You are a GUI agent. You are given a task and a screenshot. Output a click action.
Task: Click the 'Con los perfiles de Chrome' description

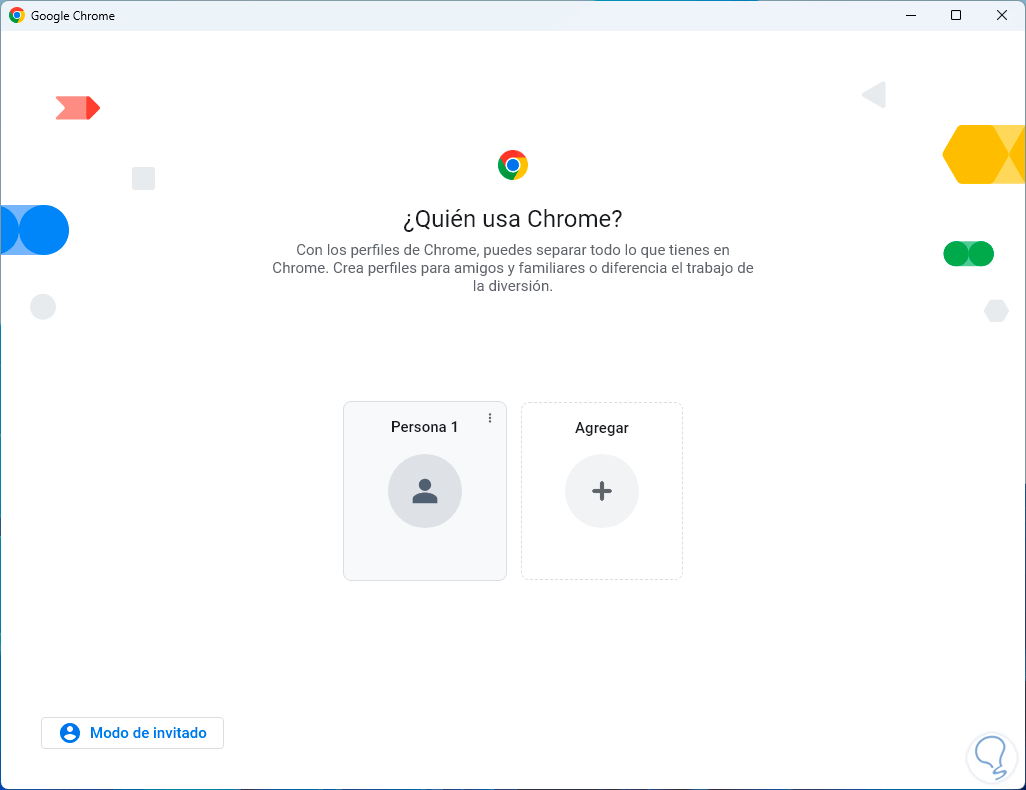pos(513,268)
